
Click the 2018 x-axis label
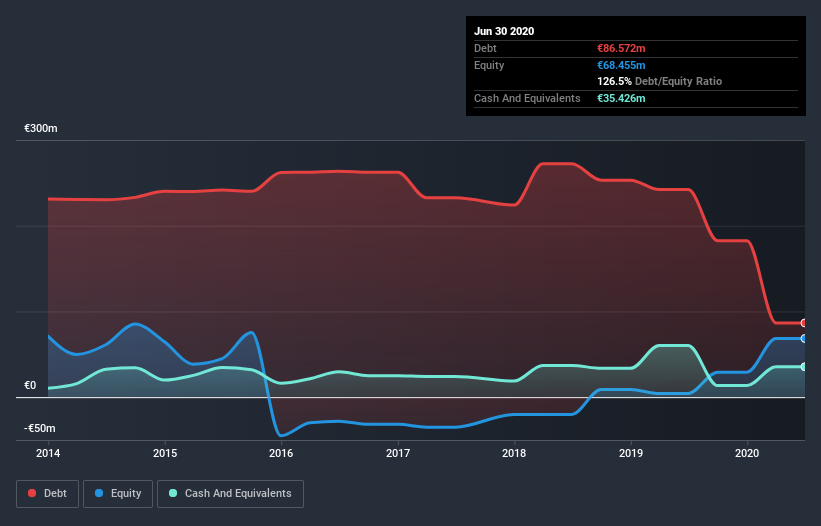point(514,453)
